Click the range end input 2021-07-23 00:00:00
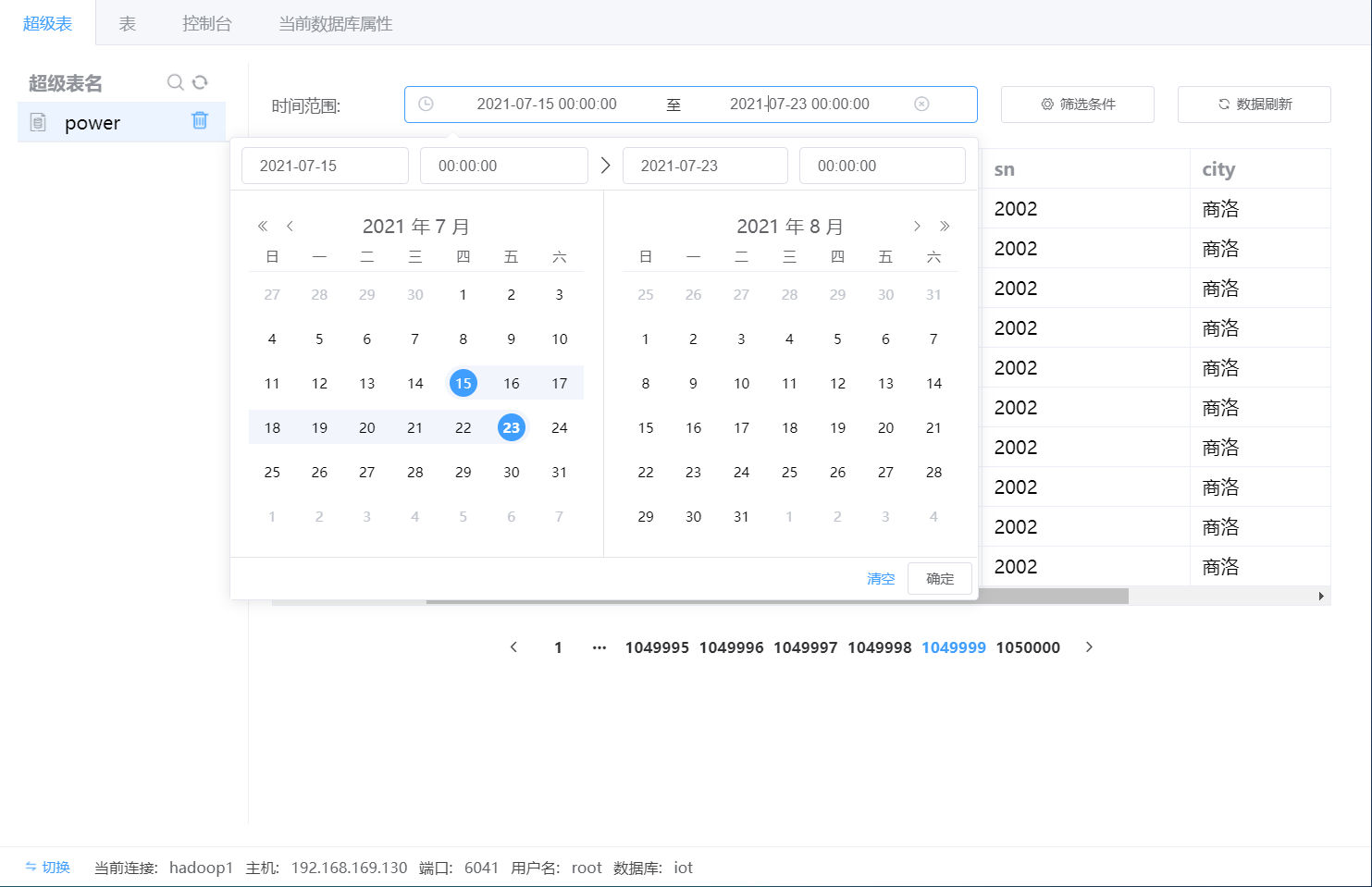This screenshot has height=887, width=1372. (799, 104)
